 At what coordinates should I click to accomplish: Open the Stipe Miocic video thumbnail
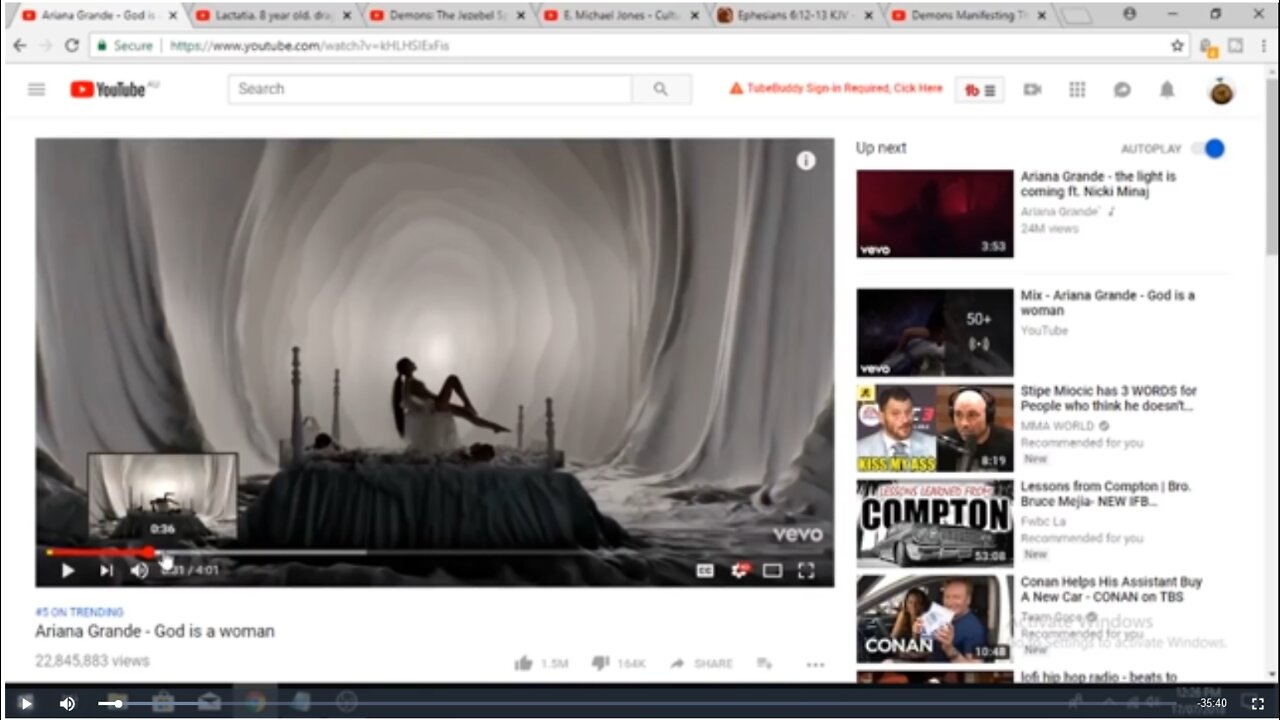pyautogui.click(x=935, y=428)
